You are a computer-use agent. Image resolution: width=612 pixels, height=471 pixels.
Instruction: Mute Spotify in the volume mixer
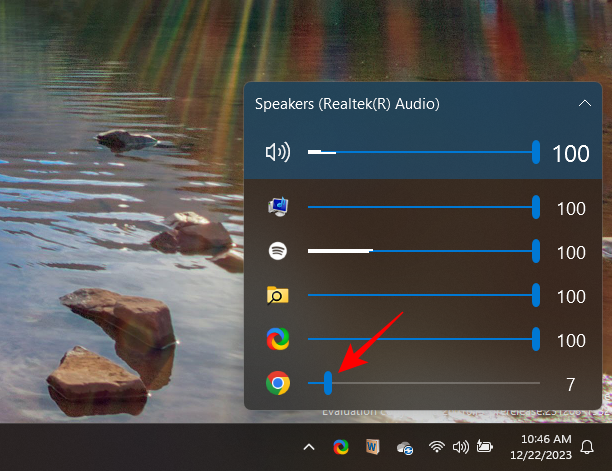coord(277,252)
